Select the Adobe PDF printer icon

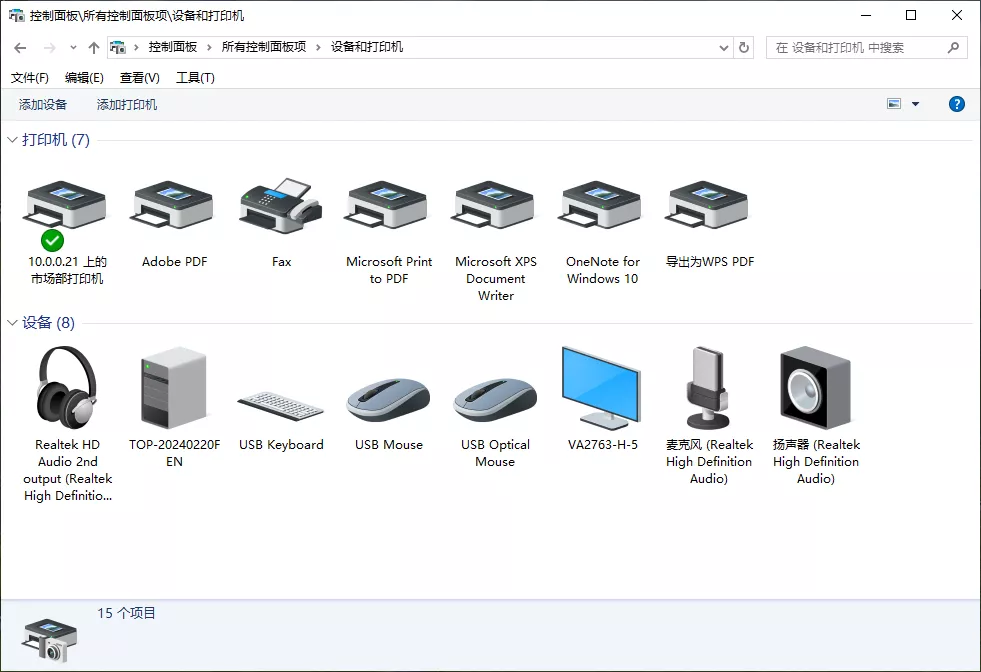pyautogui.click(x=173, y=205)
